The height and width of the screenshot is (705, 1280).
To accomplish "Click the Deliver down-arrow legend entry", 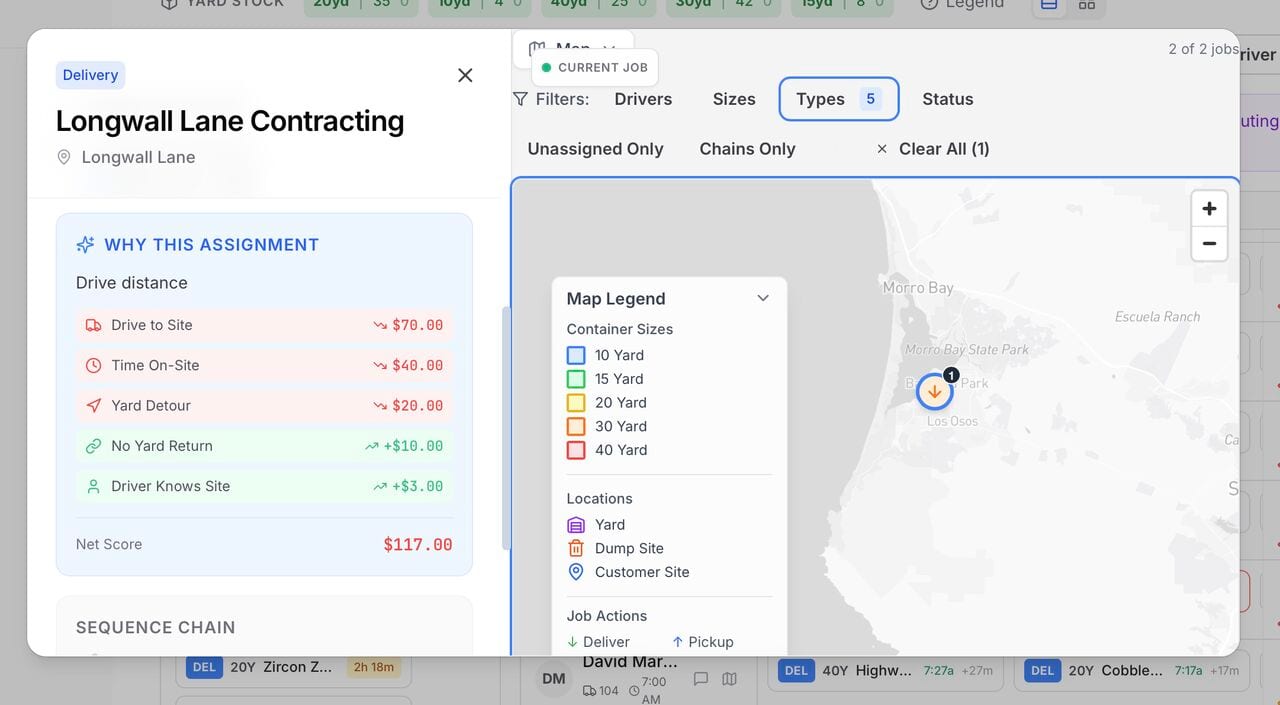I will (598, 642).
